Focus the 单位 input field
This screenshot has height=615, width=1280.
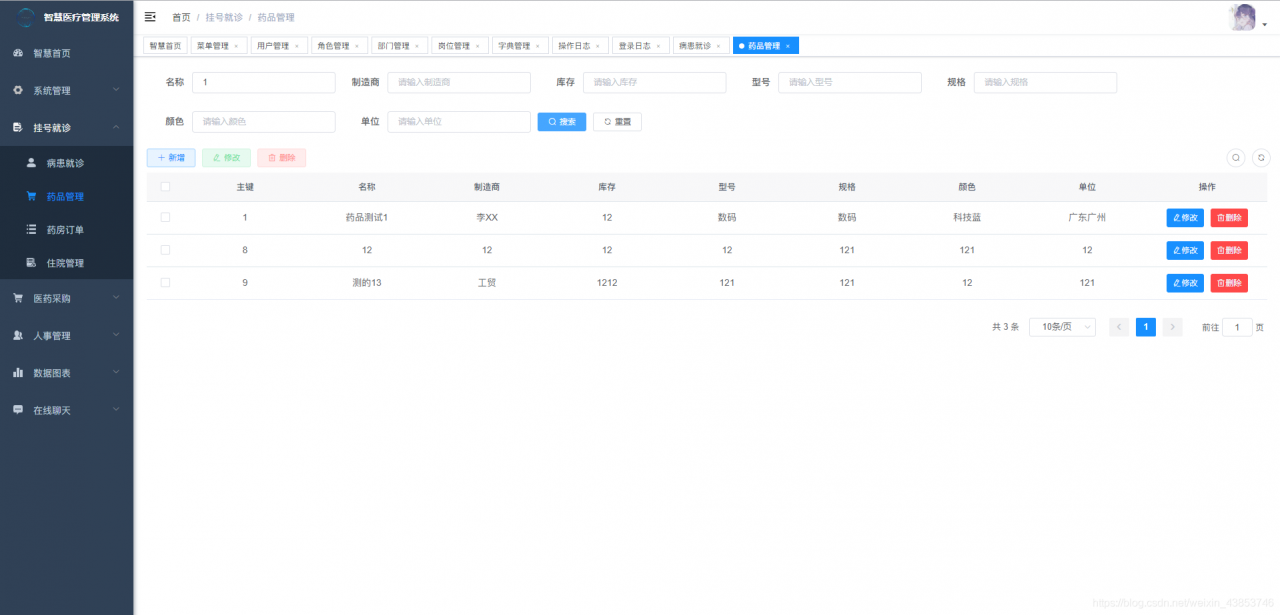[459, 121]
